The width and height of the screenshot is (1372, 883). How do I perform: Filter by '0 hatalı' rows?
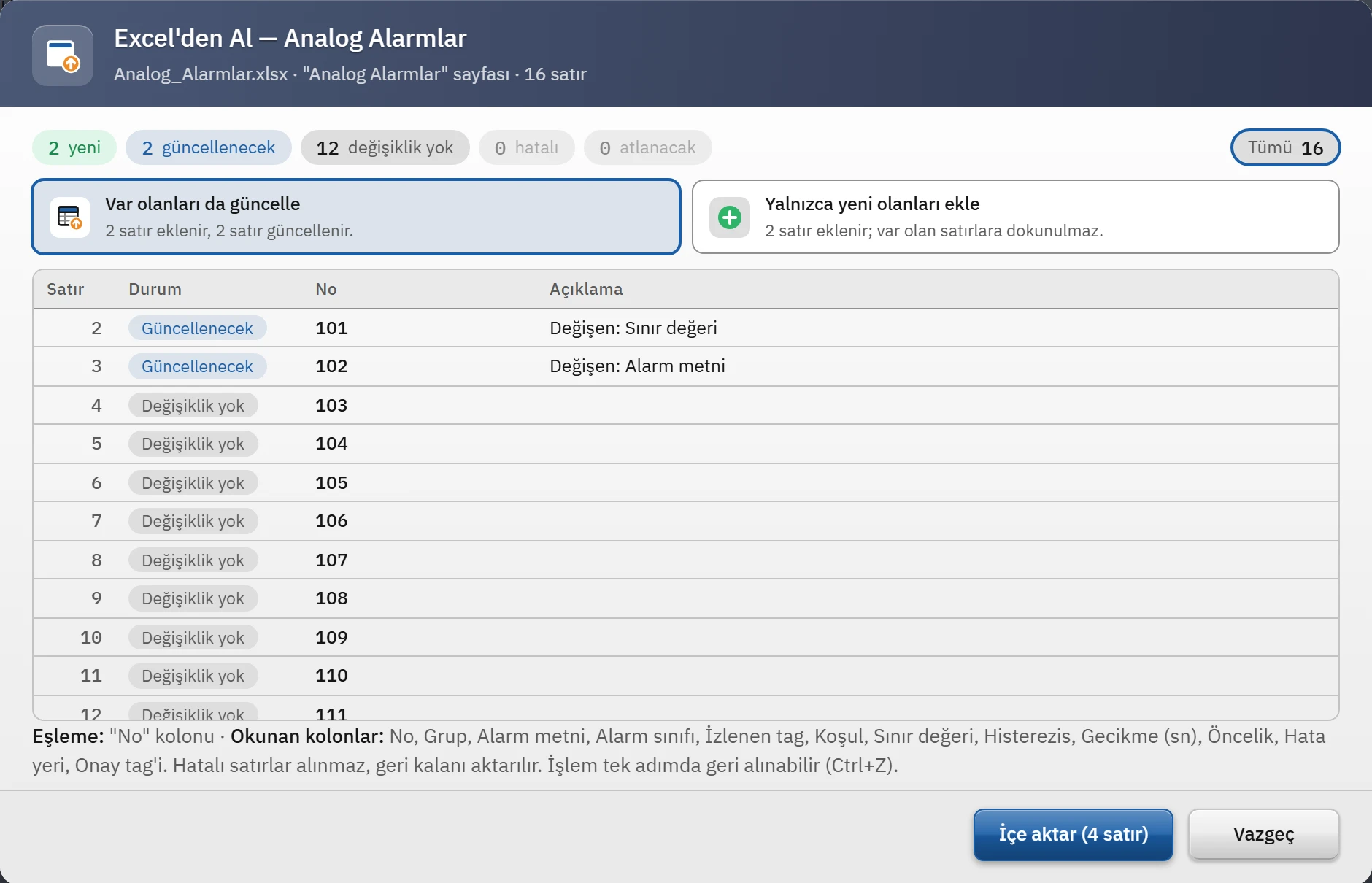click(x=527, y=147)
